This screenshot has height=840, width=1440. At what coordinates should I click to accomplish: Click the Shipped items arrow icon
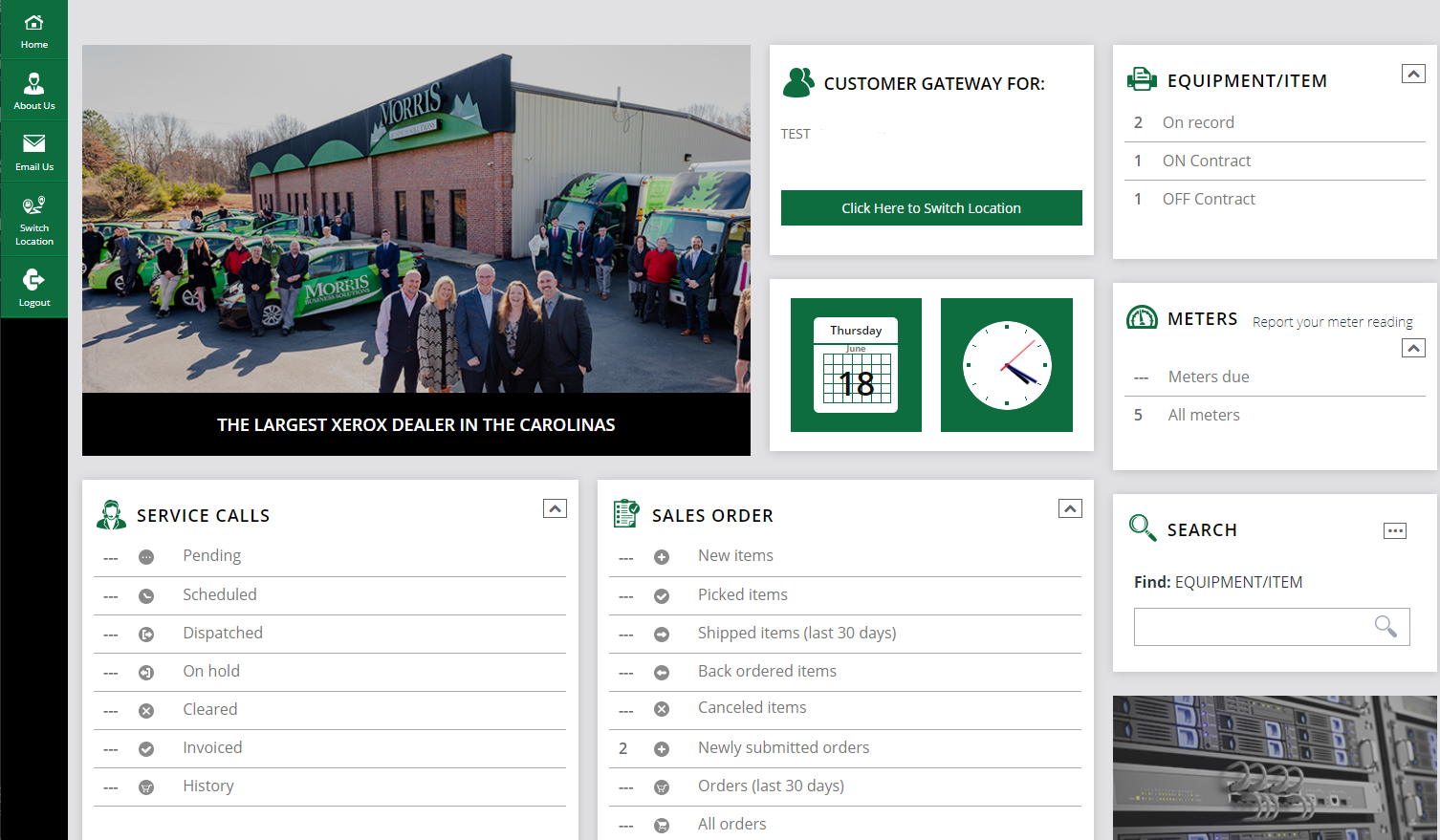point(662,635)
